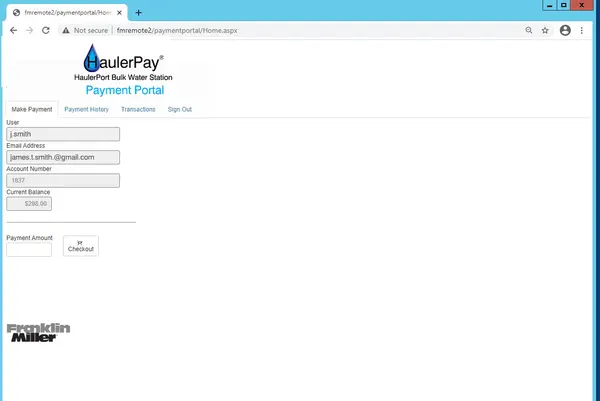Select the Make Payment tab

click(32, 109)
